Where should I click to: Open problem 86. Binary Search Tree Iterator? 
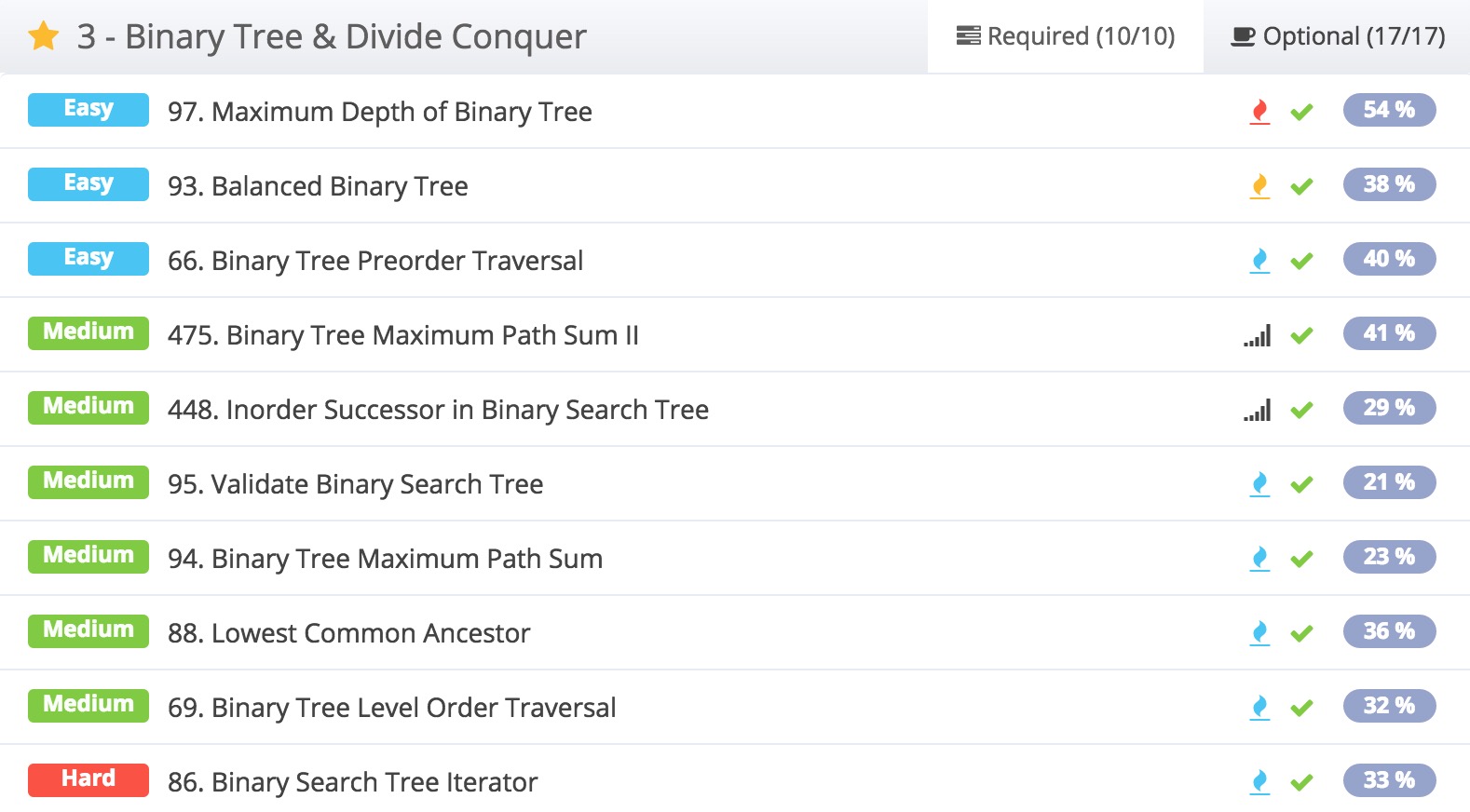(x=352, y=782)
